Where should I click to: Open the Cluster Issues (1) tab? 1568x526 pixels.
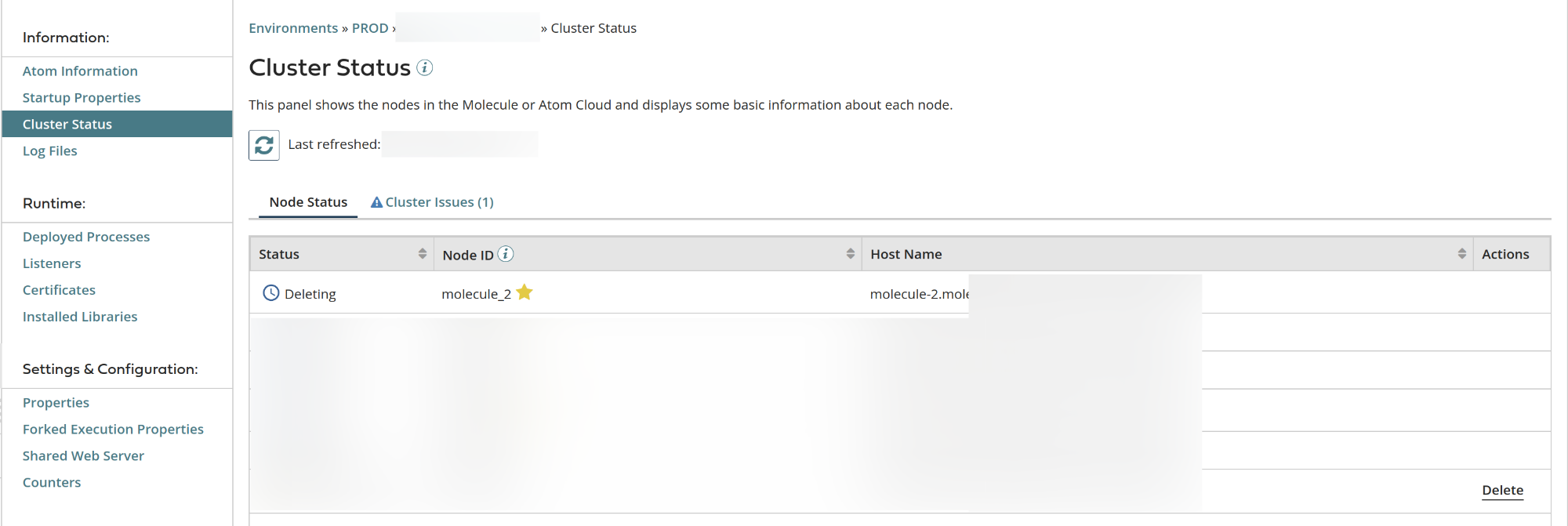click(x=439, y=201)
